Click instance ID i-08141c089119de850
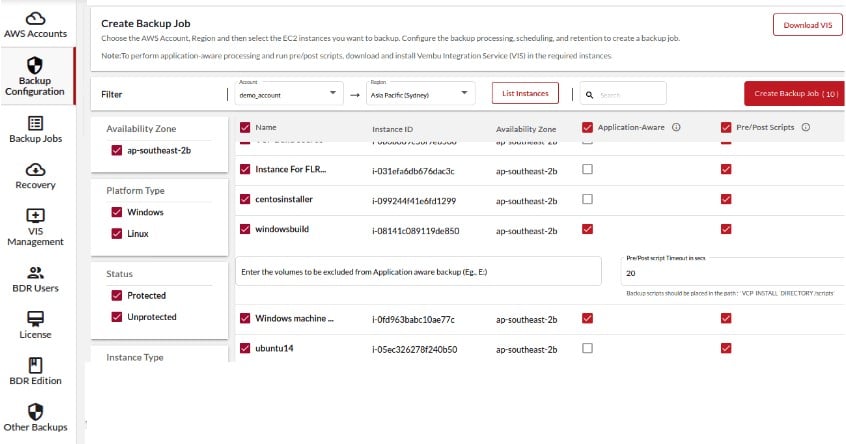 pyautogui.click(x=415, y=231)
